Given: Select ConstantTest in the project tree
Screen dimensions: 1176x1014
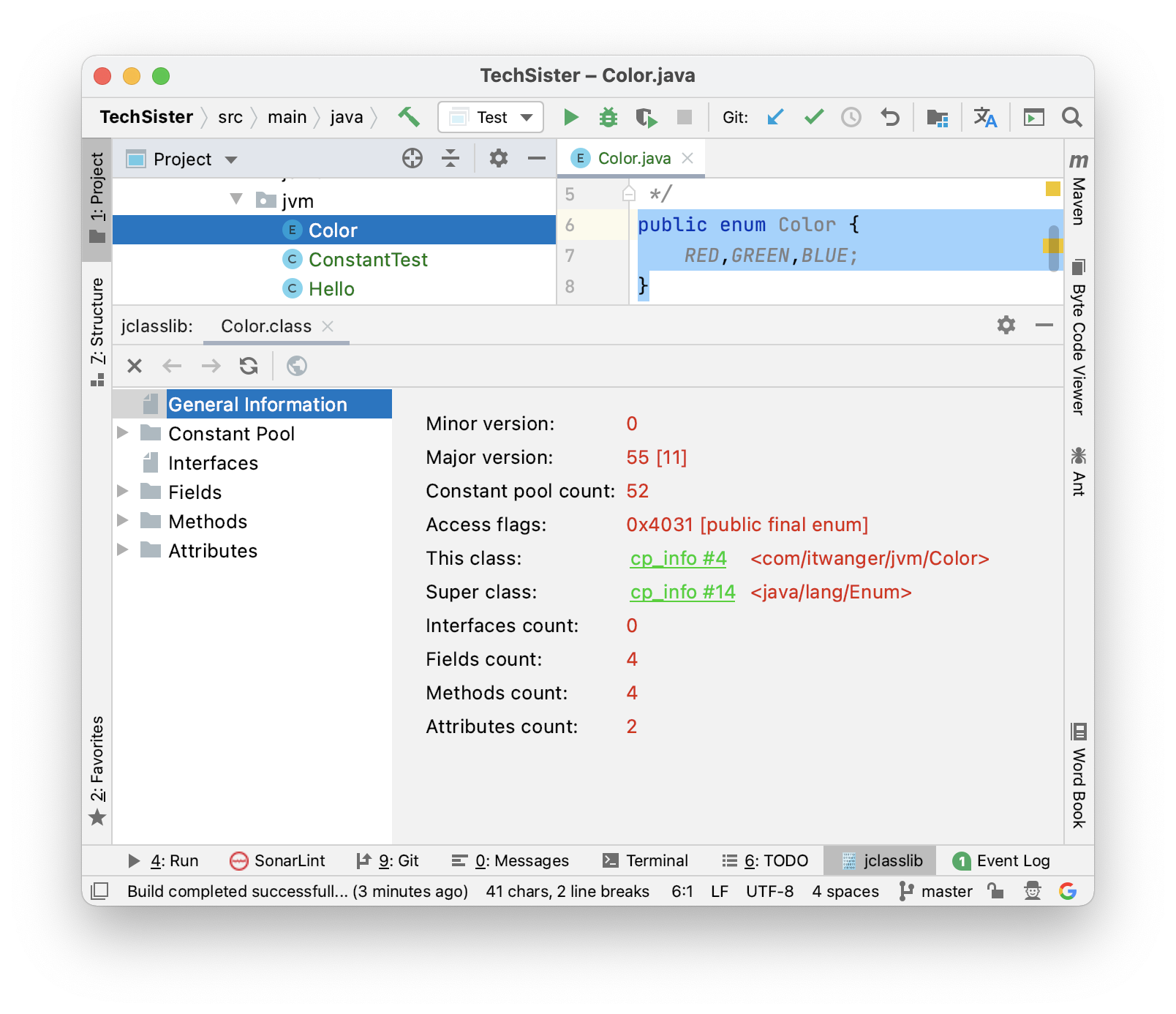Looking at the screenshot, I should tap(367, 260).
